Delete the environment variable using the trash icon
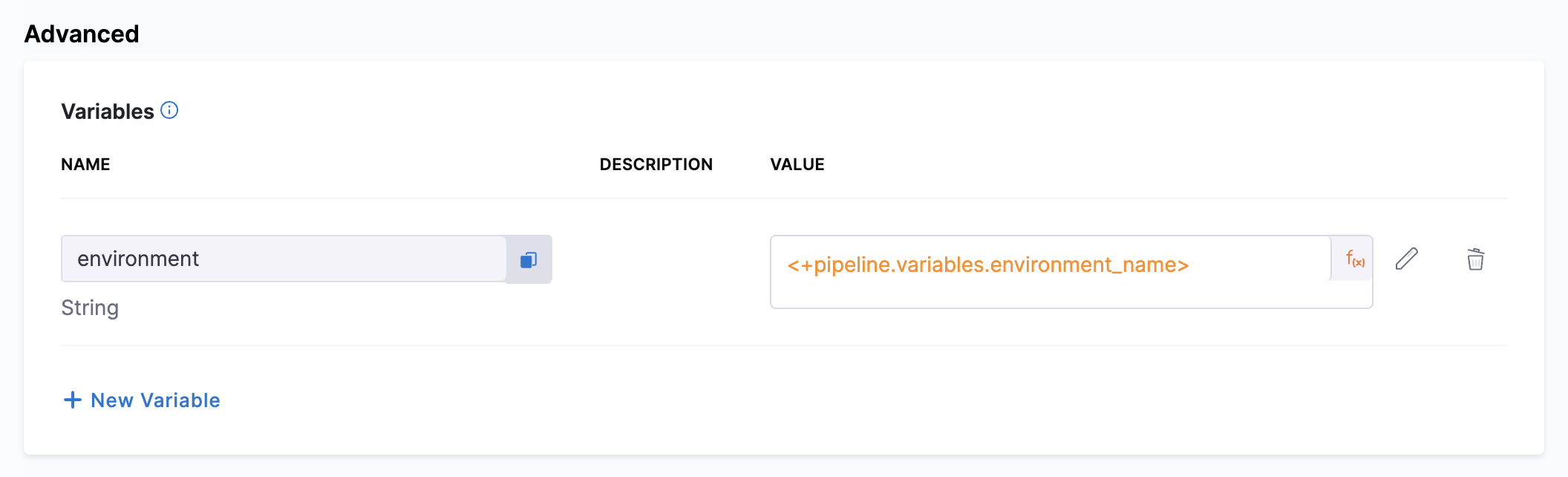Image resolution: width=1568 pixels, height=477 pixels. [1475, 259]
